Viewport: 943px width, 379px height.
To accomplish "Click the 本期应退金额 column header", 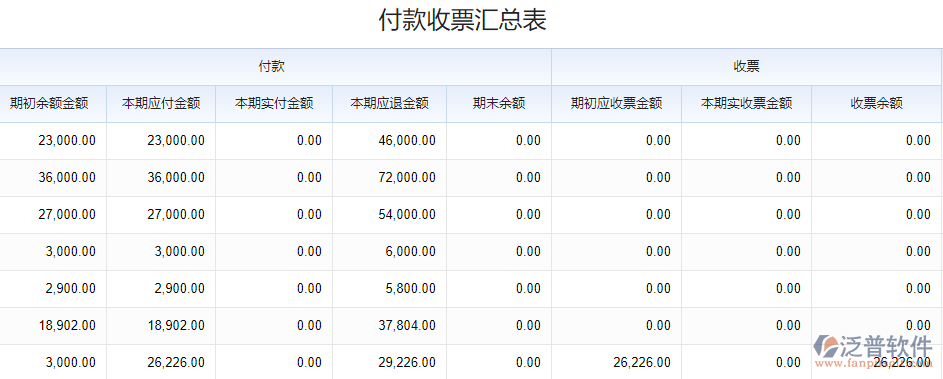I will [389, 103].
